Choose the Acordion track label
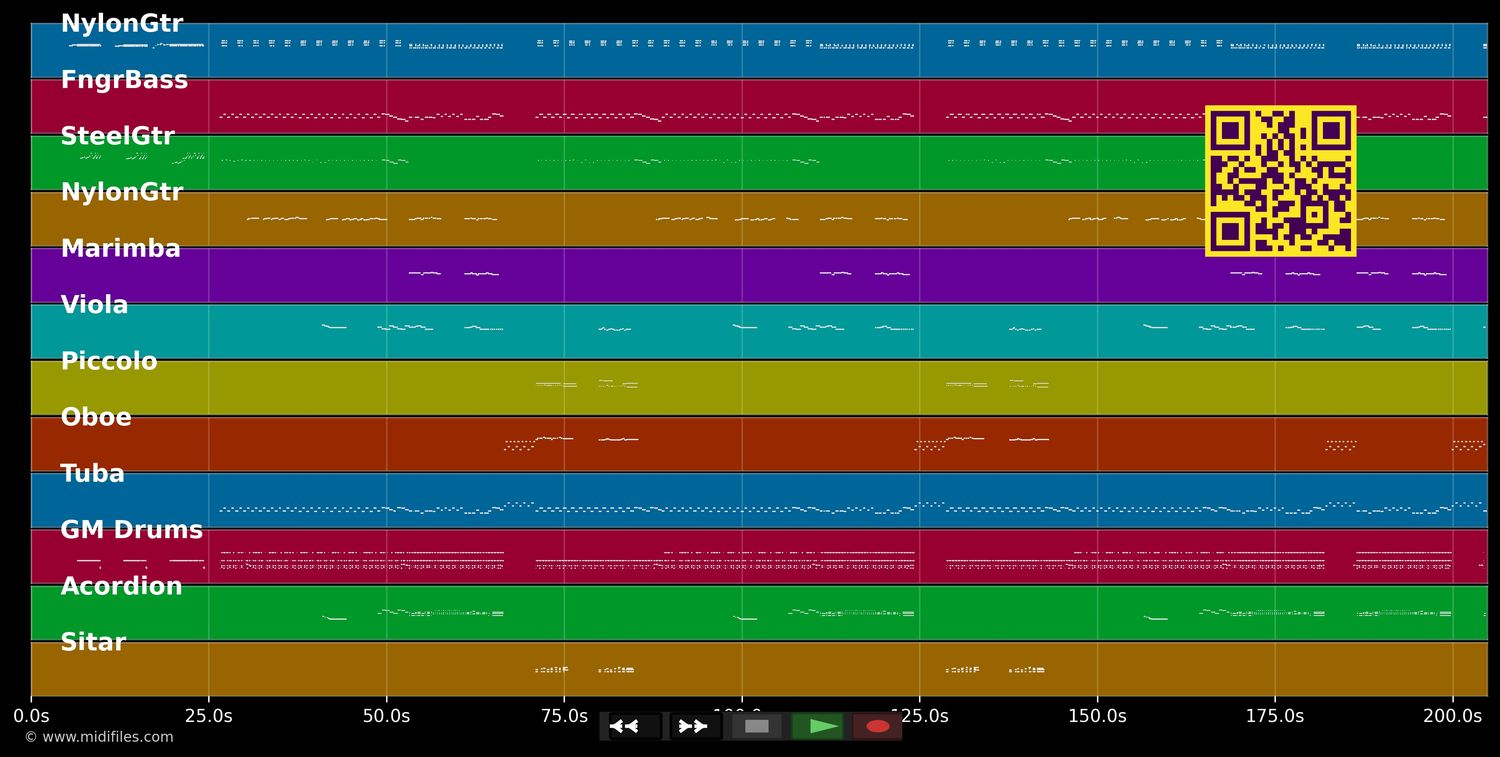This screenshot has width=1500, height=757. pyautogui.click(x=121, y=587)
